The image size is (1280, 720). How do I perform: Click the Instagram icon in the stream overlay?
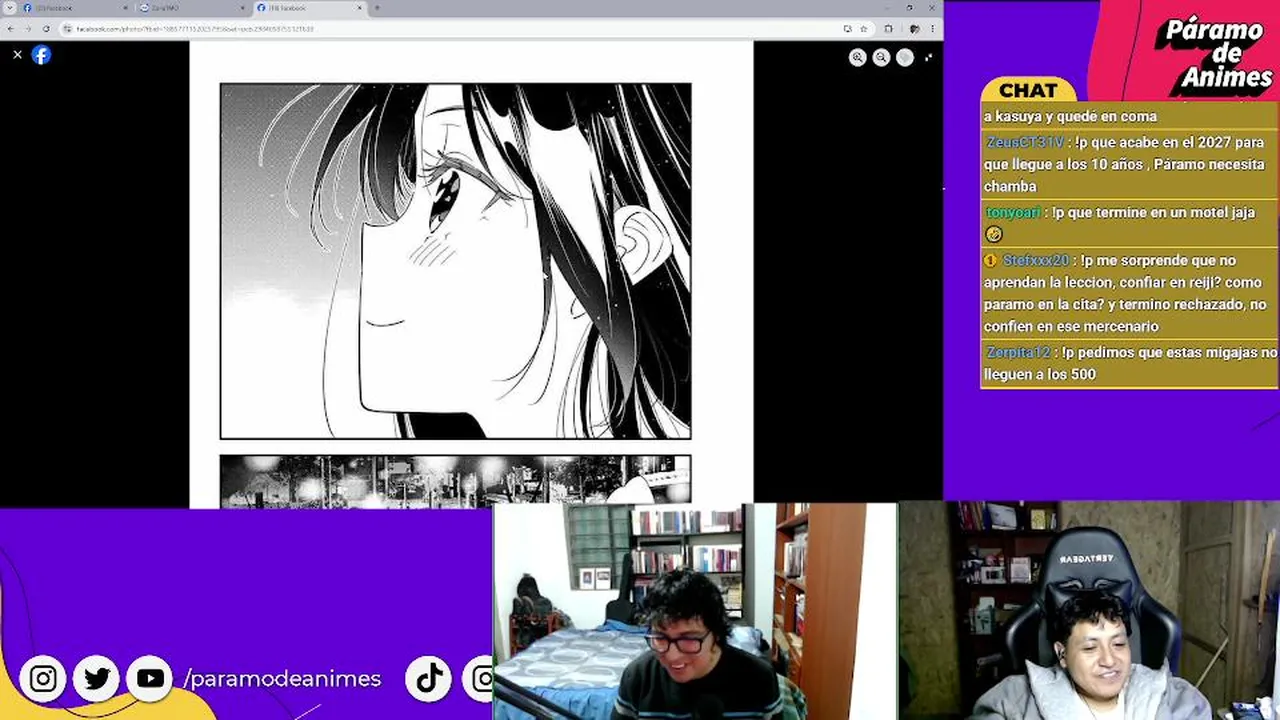[x=43, y=679]
